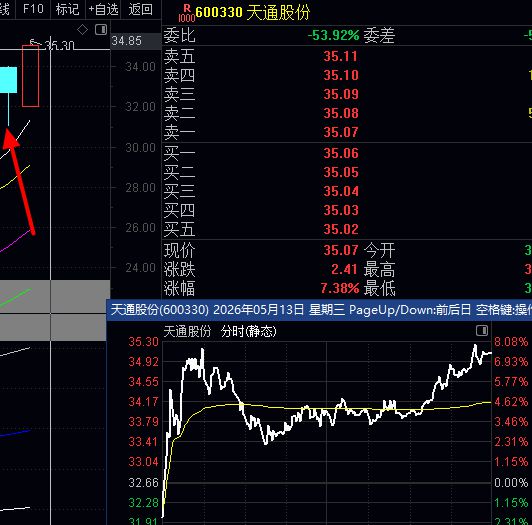Screen dimensions: 532x525
Task: Click the 买五 price 35.02
Action: click(341, 229)
